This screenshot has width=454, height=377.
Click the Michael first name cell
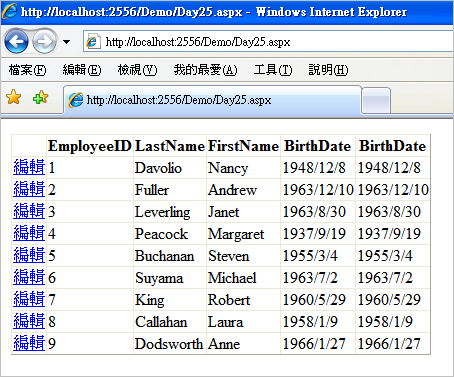click(x=243, y=278)
